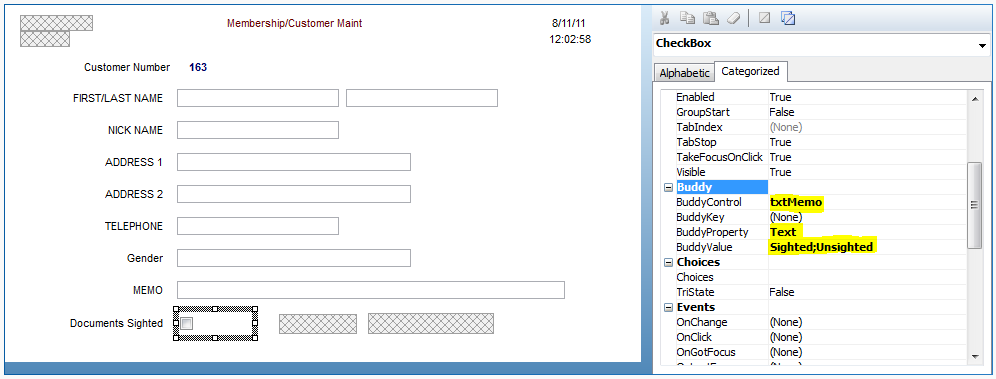Image resolution: width=996 pixels, height=379 pixels.
Task: Click the hatched placeholder next to checkbox
Action: tap(318, 323)
